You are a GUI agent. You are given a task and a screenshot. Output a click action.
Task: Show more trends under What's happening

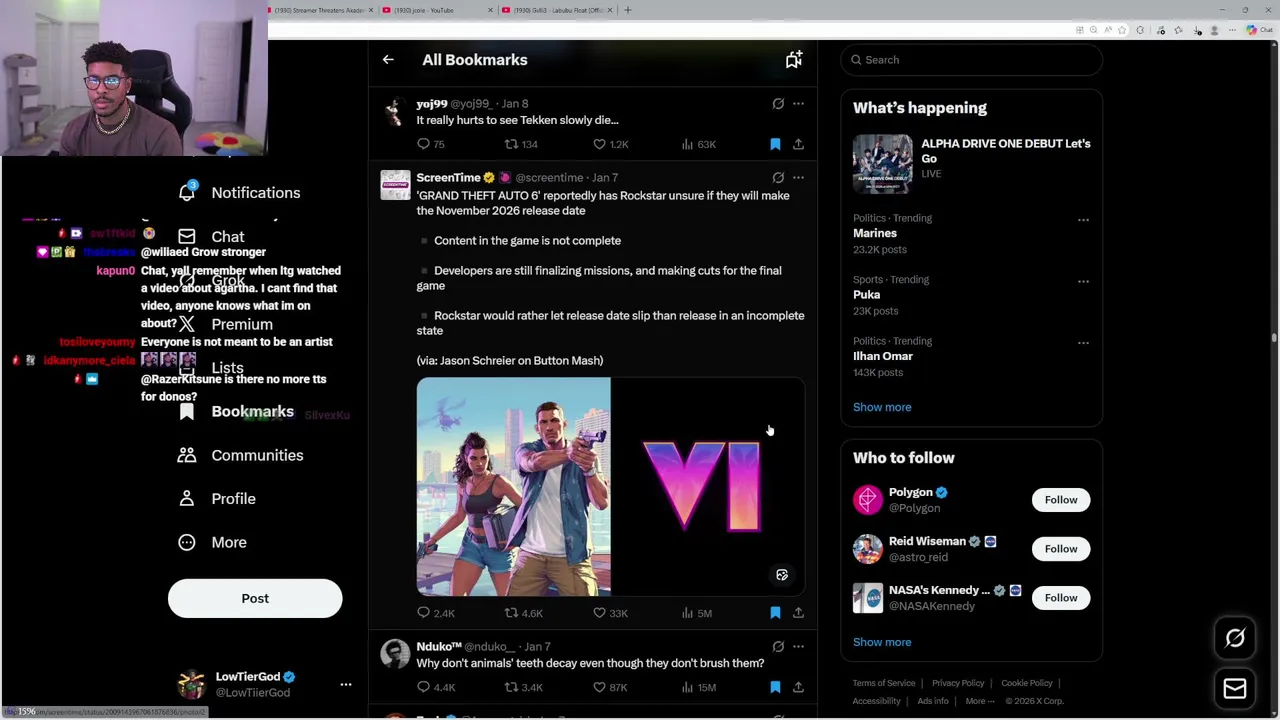coord(882,407)
